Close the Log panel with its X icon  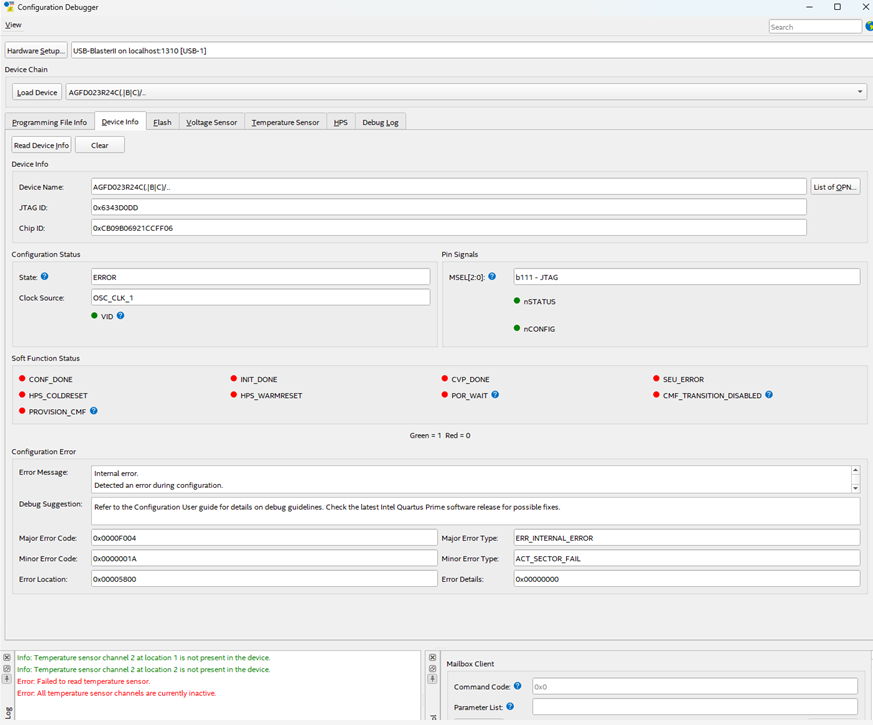tap(7, 658)
